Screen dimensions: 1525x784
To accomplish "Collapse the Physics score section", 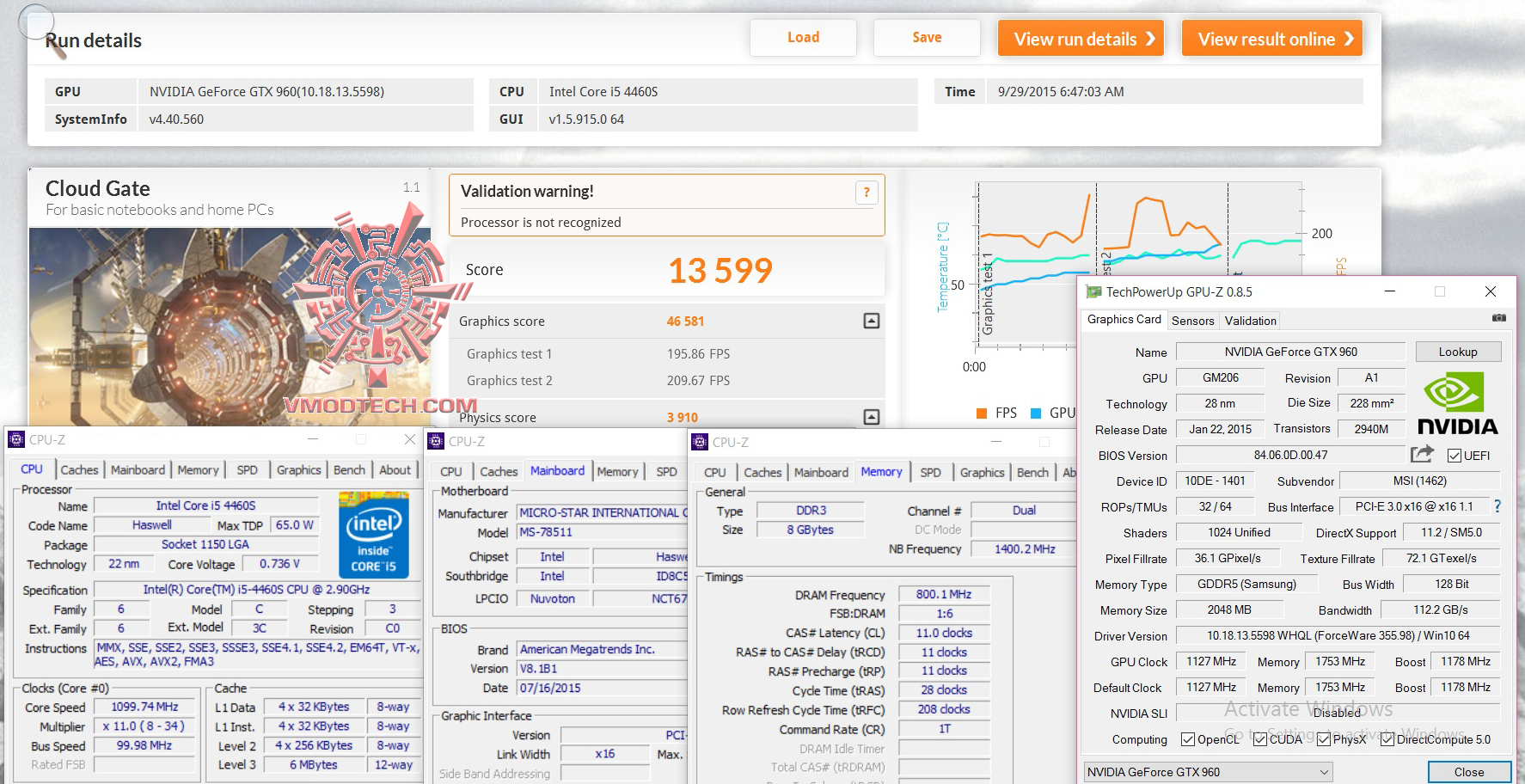I will point(872,417).
